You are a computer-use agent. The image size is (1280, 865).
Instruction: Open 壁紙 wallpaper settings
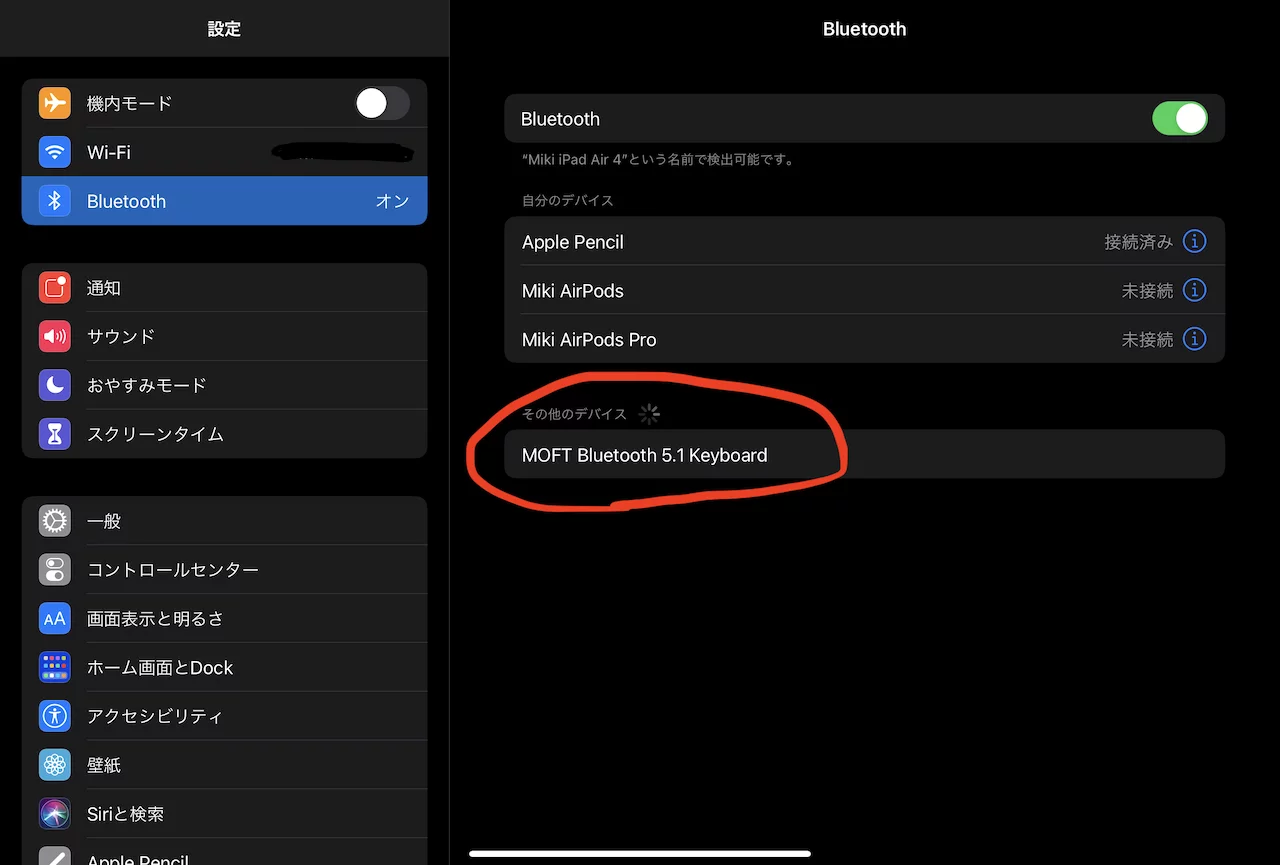(224, 765)
